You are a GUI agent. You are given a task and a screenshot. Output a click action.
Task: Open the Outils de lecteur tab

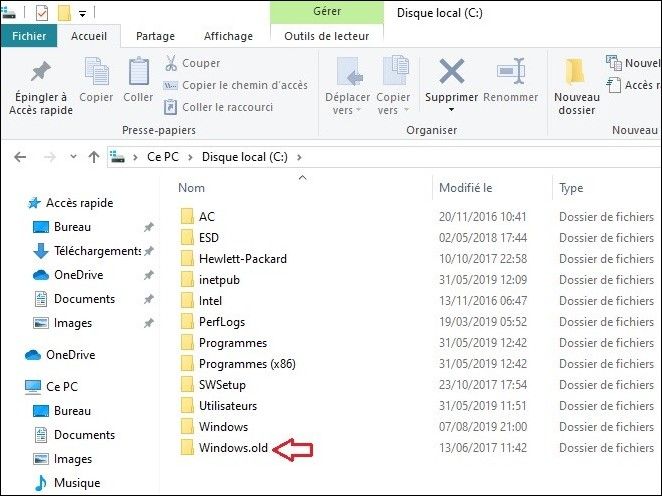(327, 36)
